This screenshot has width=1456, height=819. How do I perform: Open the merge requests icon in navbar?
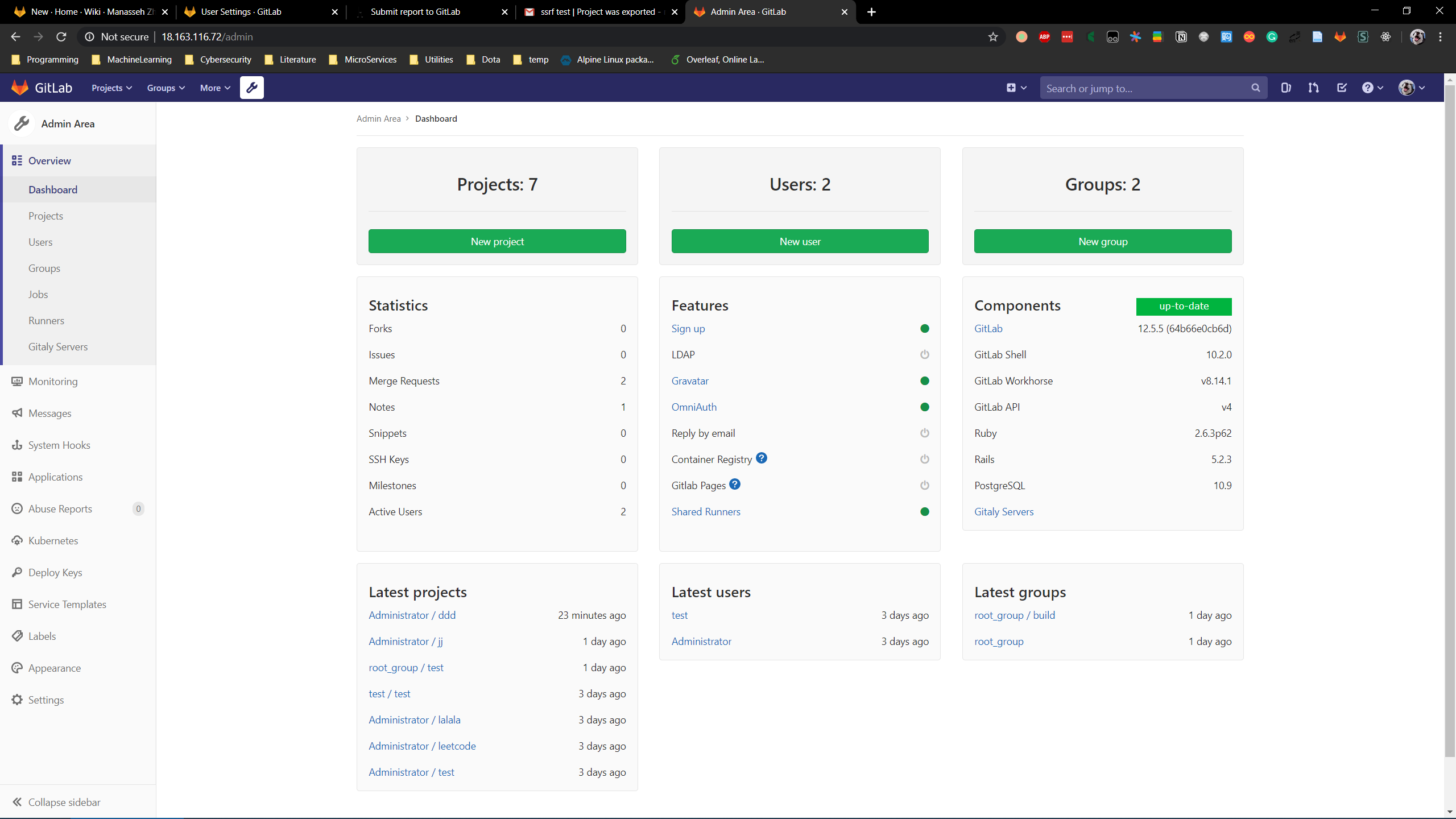[1313, 88]
